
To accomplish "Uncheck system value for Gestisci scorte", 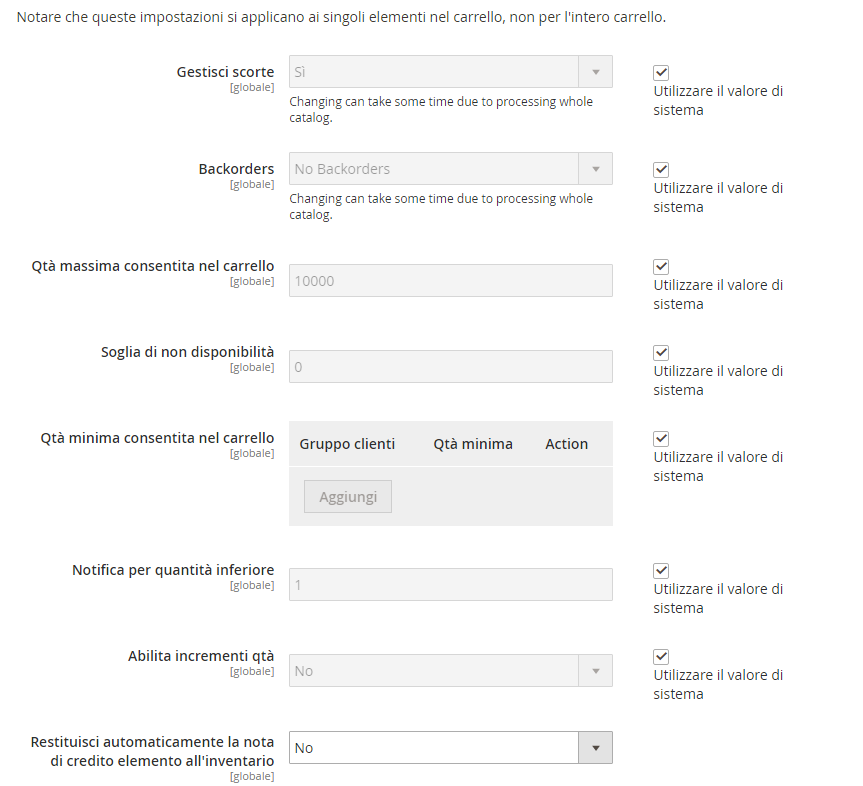I will tap(661, 72).
